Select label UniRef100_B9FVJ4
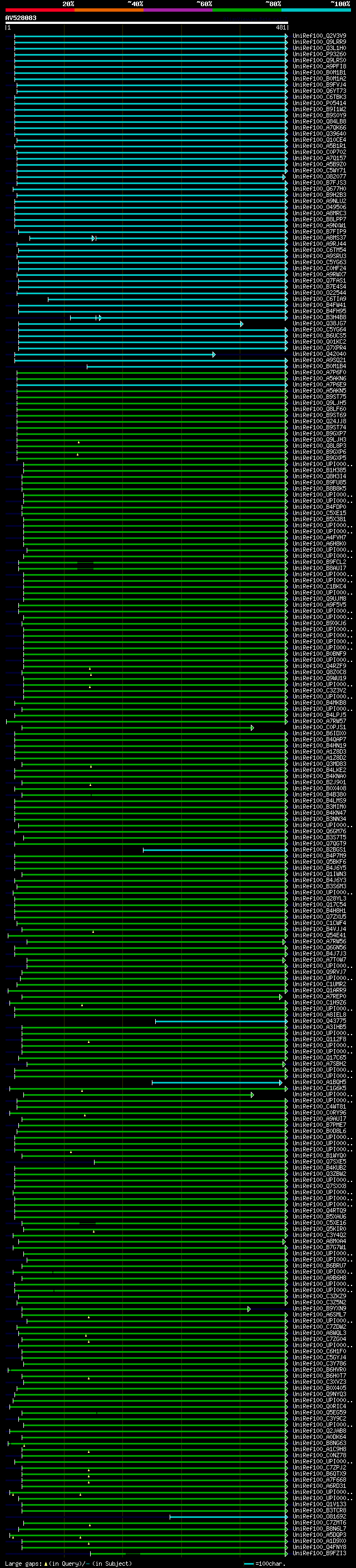 [319, 85]
